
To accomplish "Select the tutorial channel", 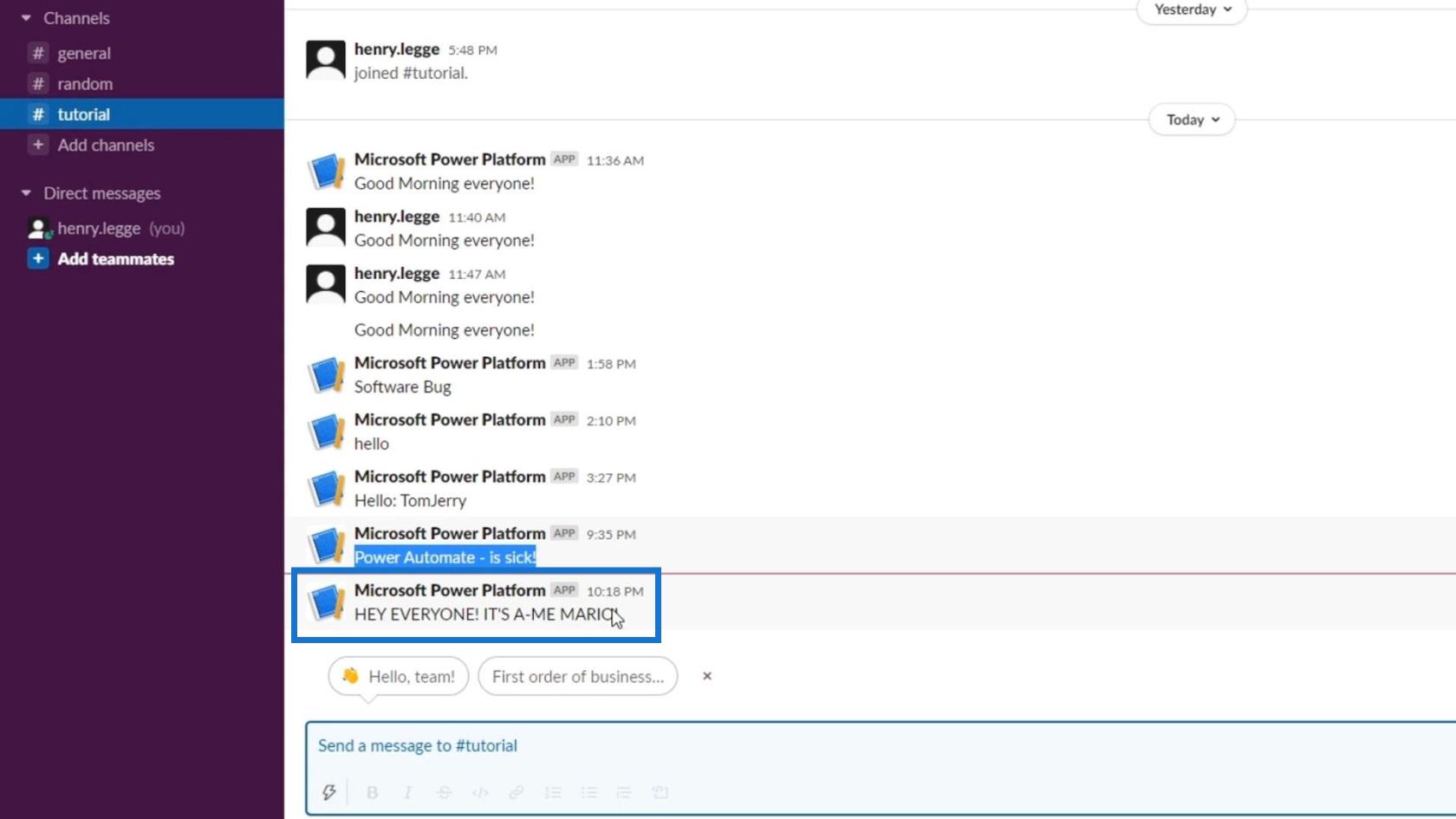I will [142, 114].
